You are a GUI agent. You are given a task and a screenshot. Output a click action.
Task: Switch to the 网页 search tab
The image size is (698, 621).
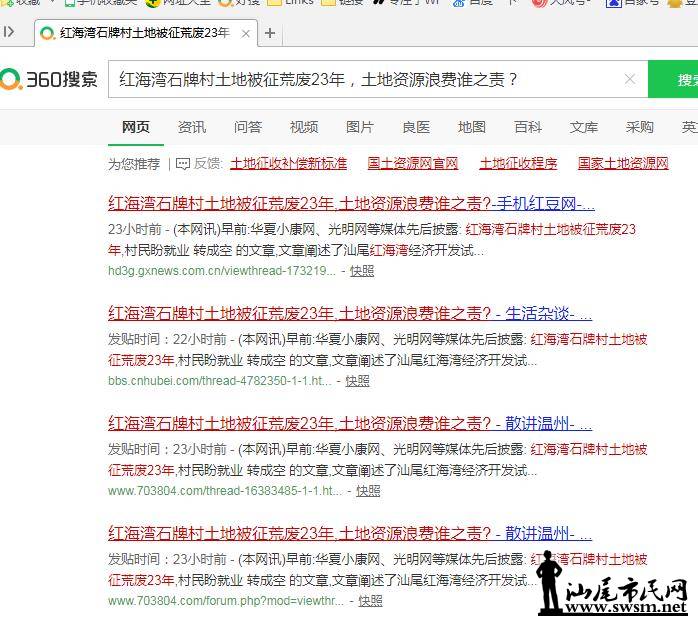136,127
